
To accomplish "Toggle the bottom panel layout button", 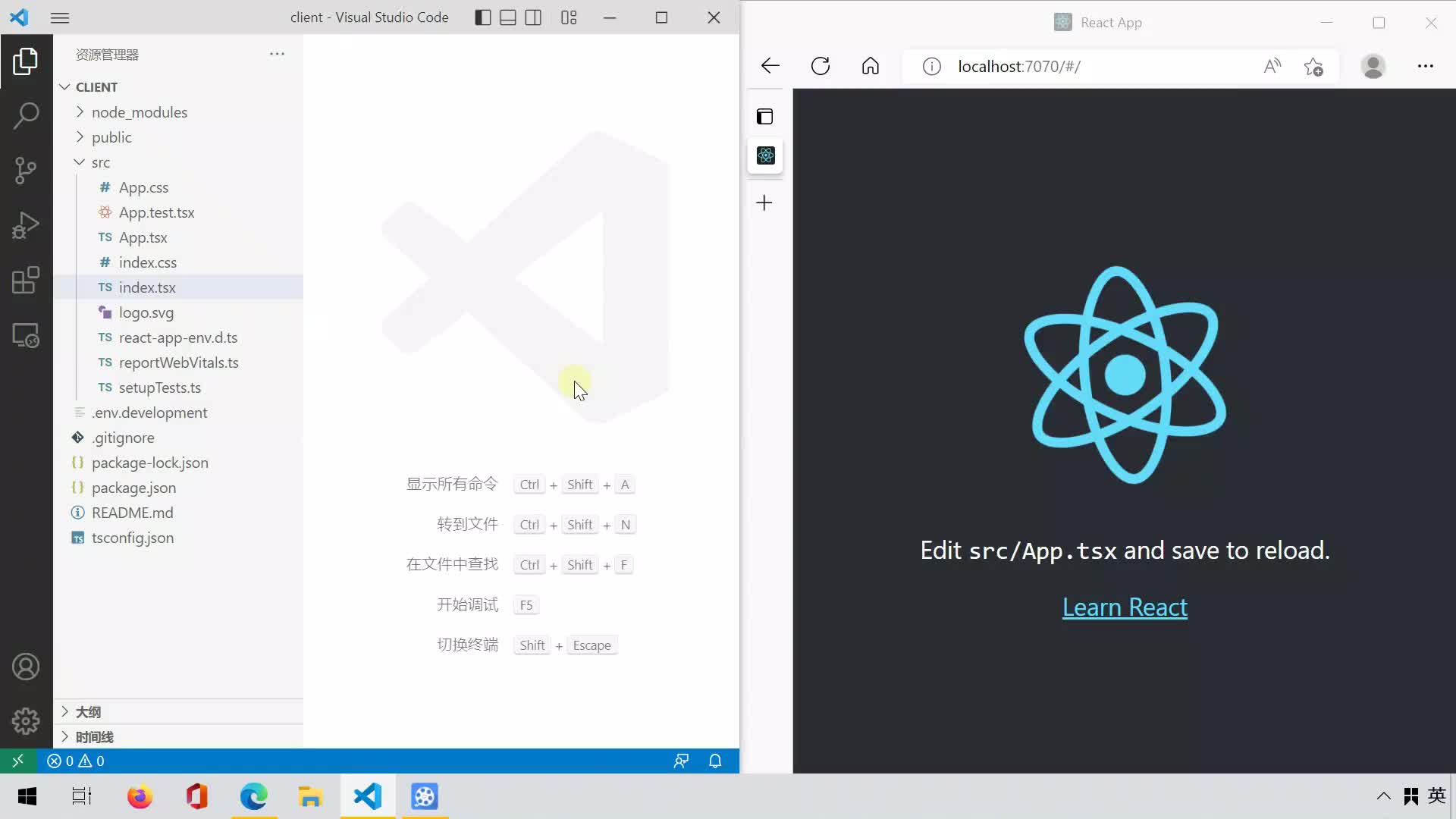I will pos(508,17).
